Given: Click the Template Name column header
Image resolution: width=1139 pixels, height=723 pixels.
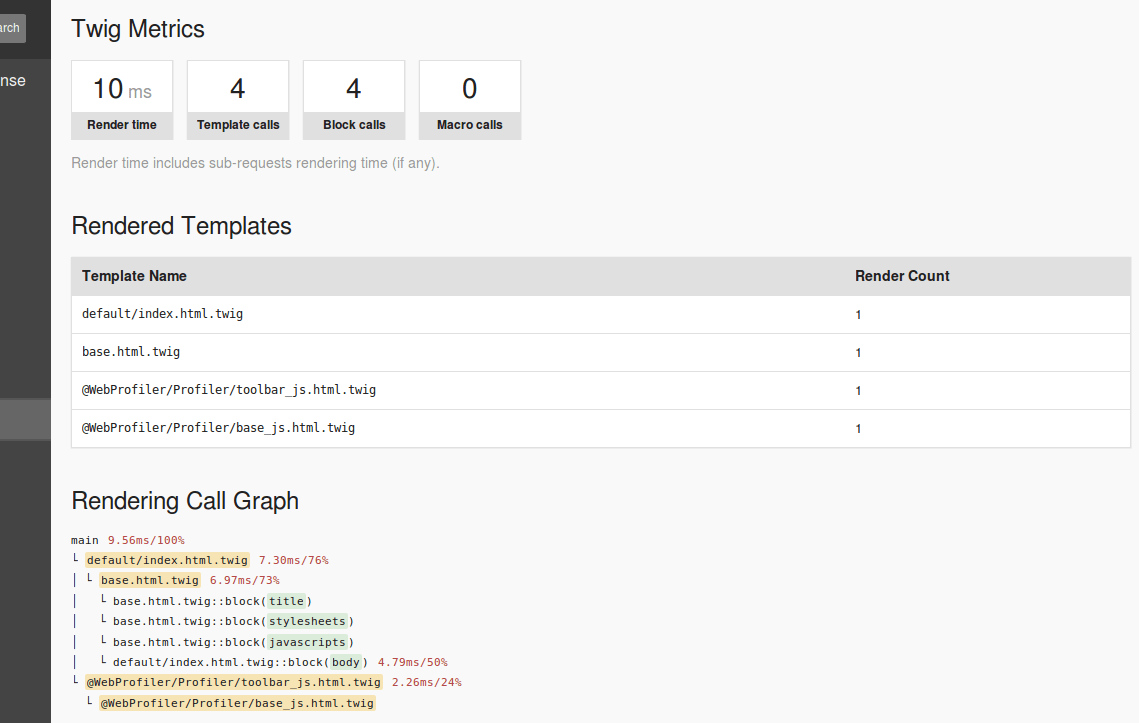Looking at the screenshot, I should [x=134, y=276].
